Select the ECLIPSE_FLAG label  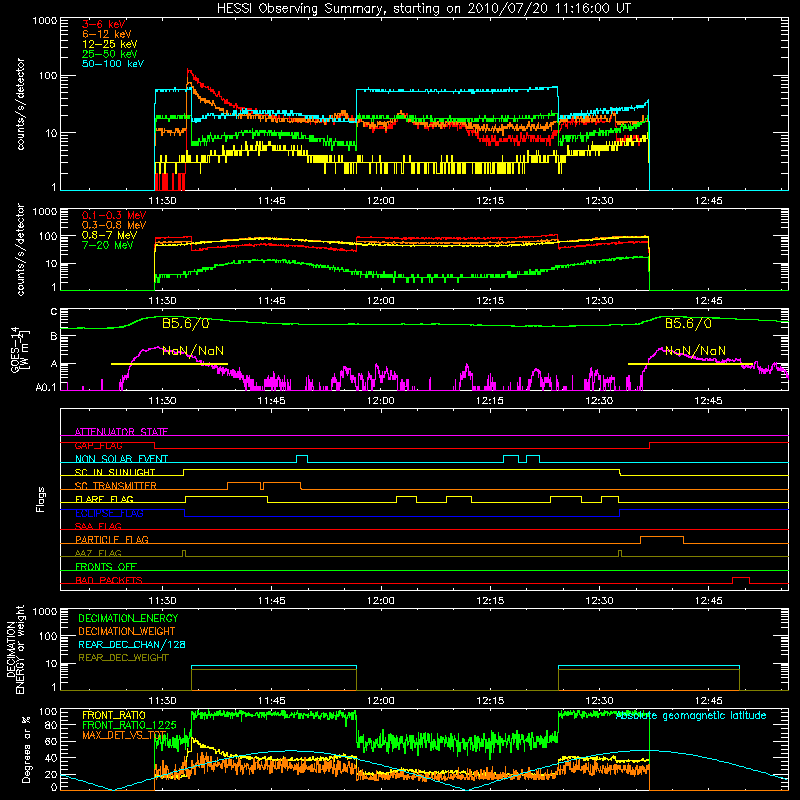pos(109,513)
